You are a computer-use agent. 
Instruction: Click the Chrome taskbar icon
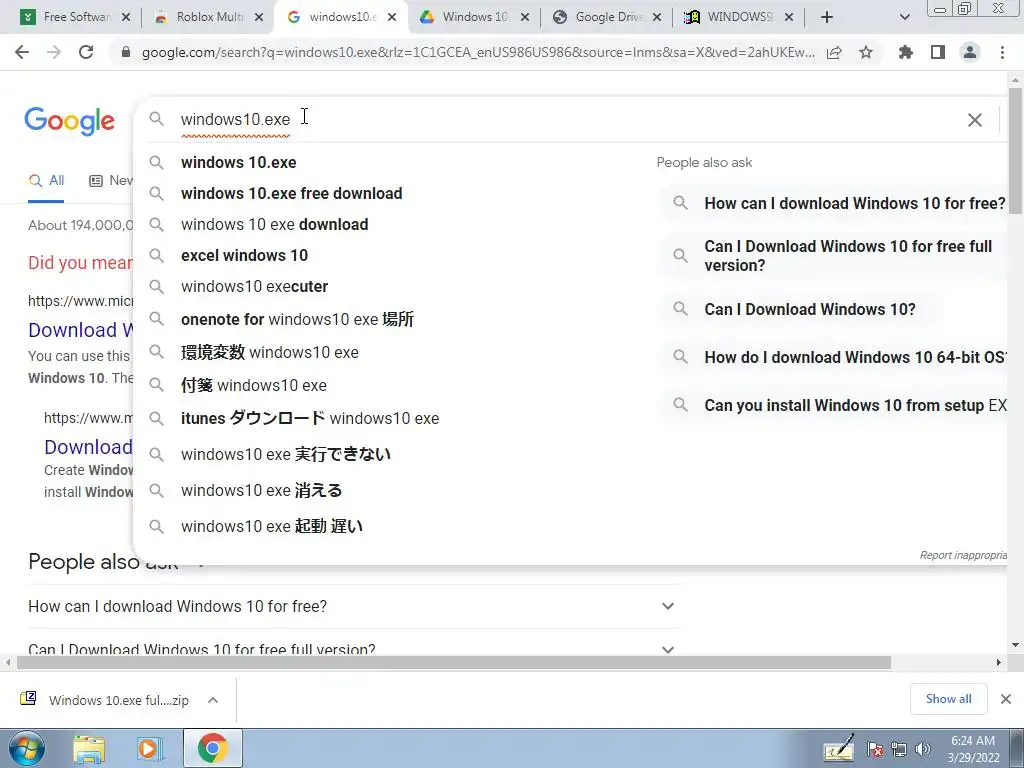click(x=212, y=748)
